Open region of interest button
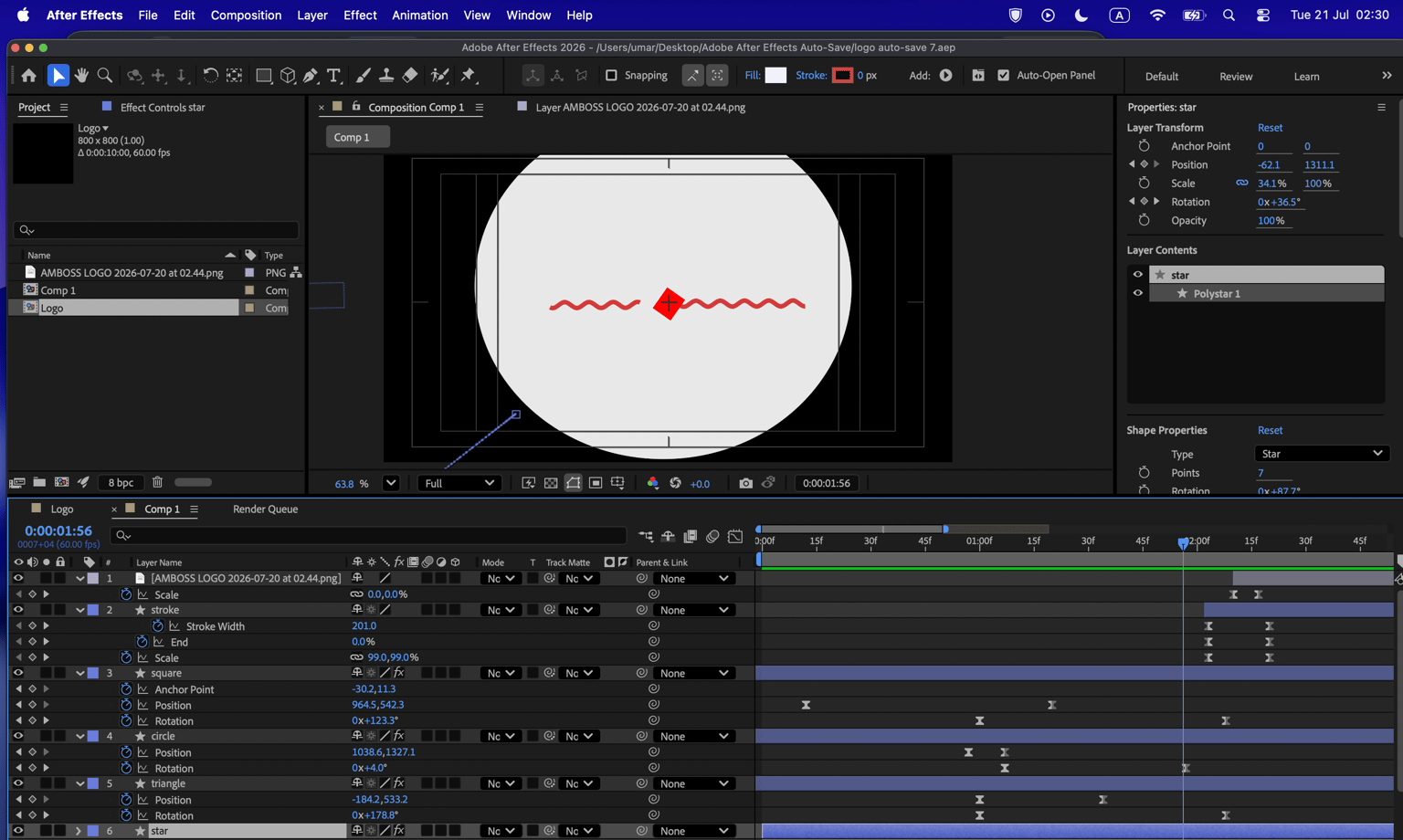The width and height of the screenshot is (1403, 840). point(596,483)
